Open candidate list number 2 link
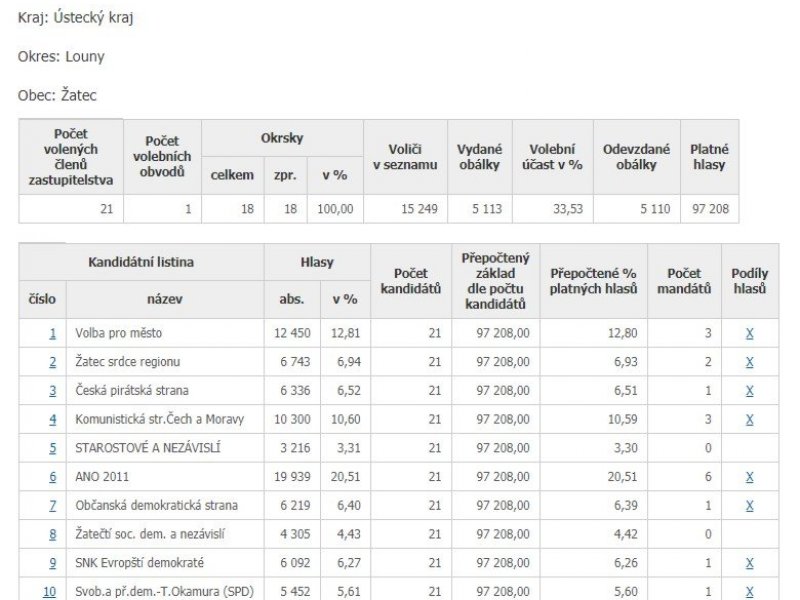800x600 pixels. click(x=53, y=362)
